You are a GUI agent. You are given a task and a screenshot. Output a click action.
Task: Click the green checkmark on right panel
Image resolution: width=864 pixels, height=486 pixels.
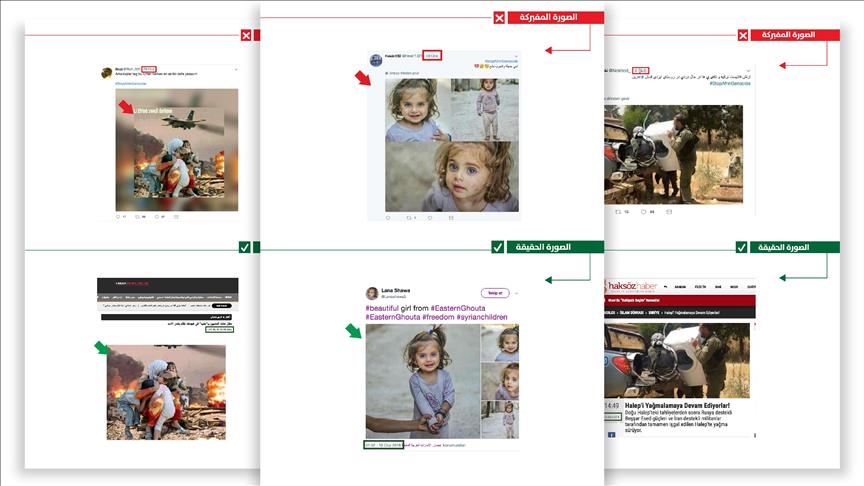(x=742, y=247)
